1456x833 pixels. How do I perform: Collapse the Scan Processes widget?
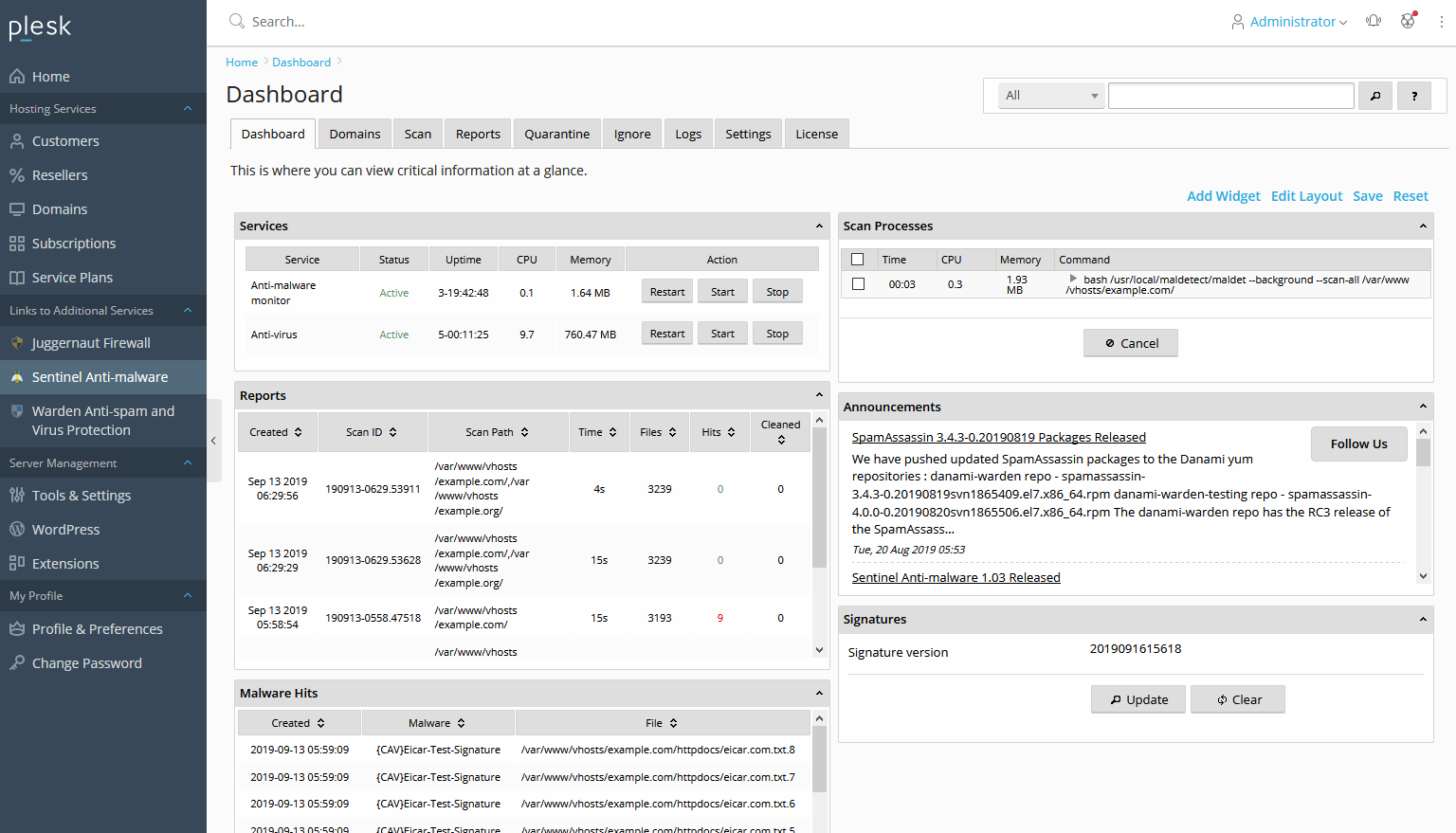(x=1423, y=226)
